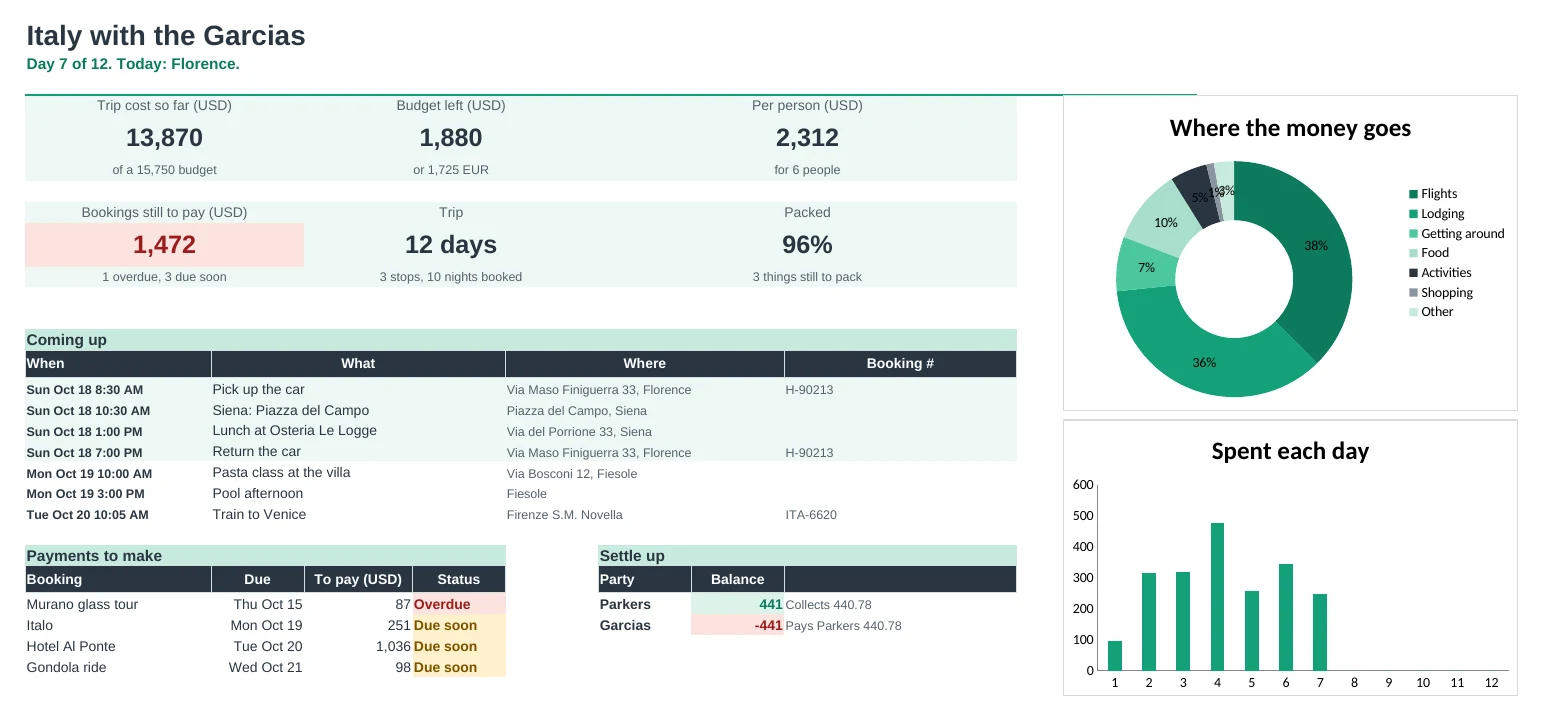Select the trip cost value 13,870

(x=164, y=138)
